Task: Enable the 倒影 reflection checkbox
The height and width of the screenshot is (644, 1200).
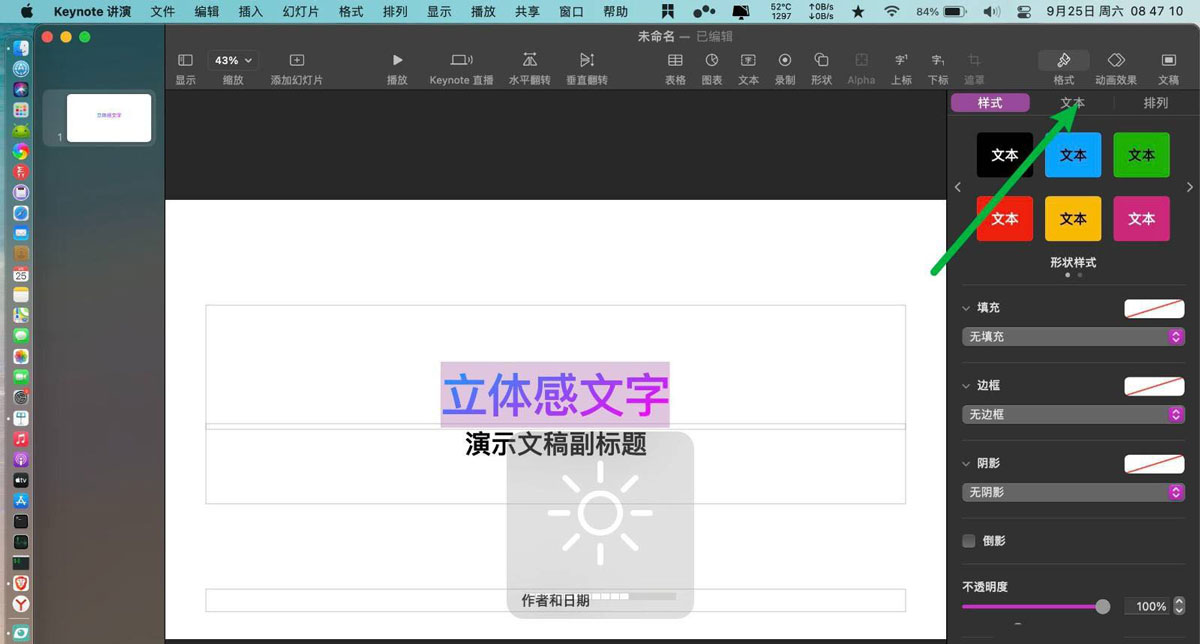Action: coord(968,541)
